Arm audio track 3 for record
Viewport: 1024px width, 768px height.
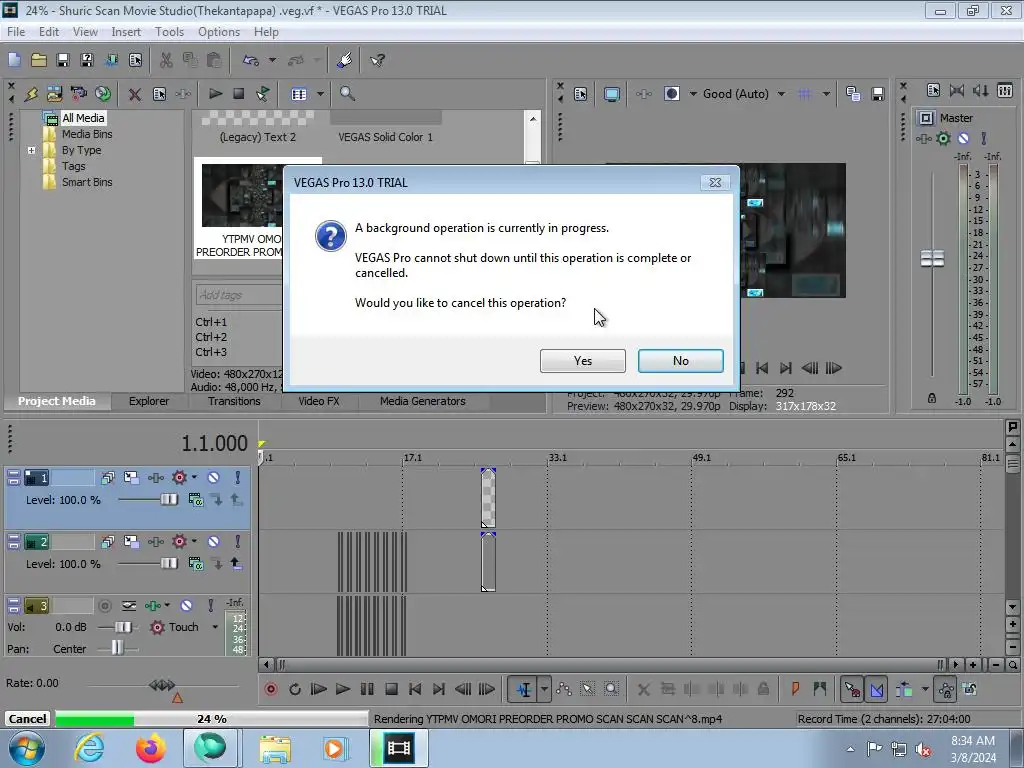tap(104, 605)
